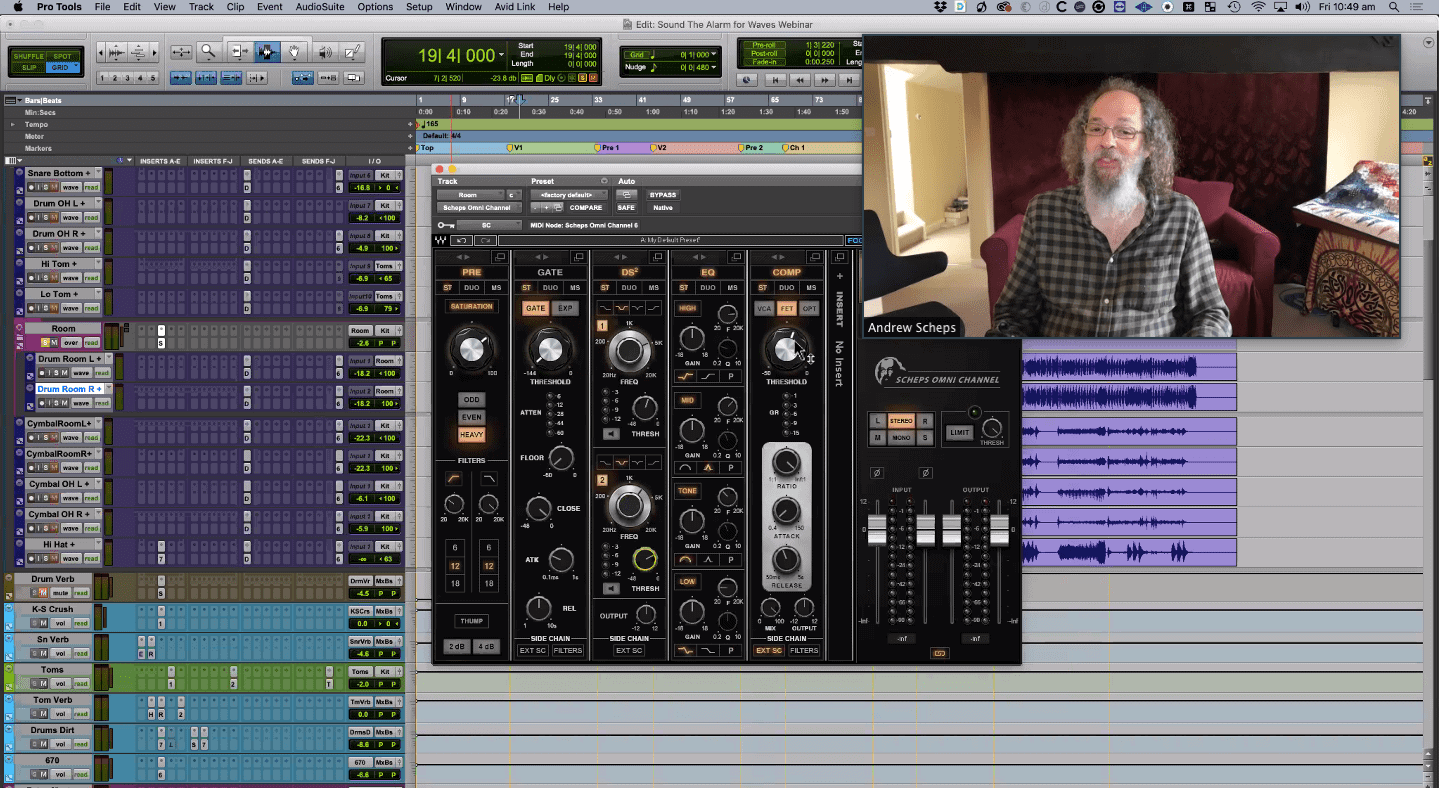The height and width of the screenshot is (788, 1439).
Task: Click the SAFE automation button
Action: click(626, 208)
